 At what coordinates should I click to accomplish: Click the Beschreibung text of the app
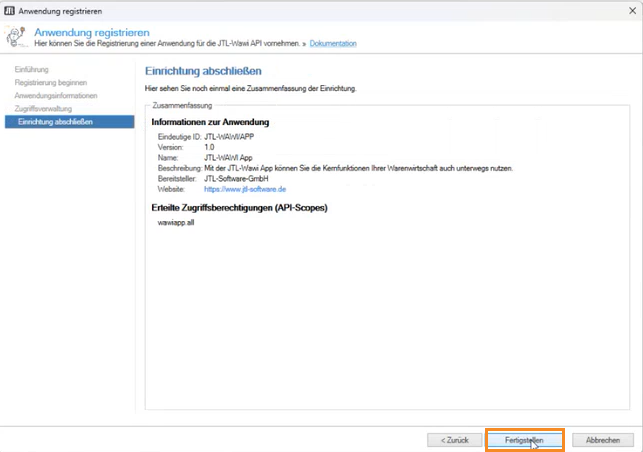tap(358, 168)
